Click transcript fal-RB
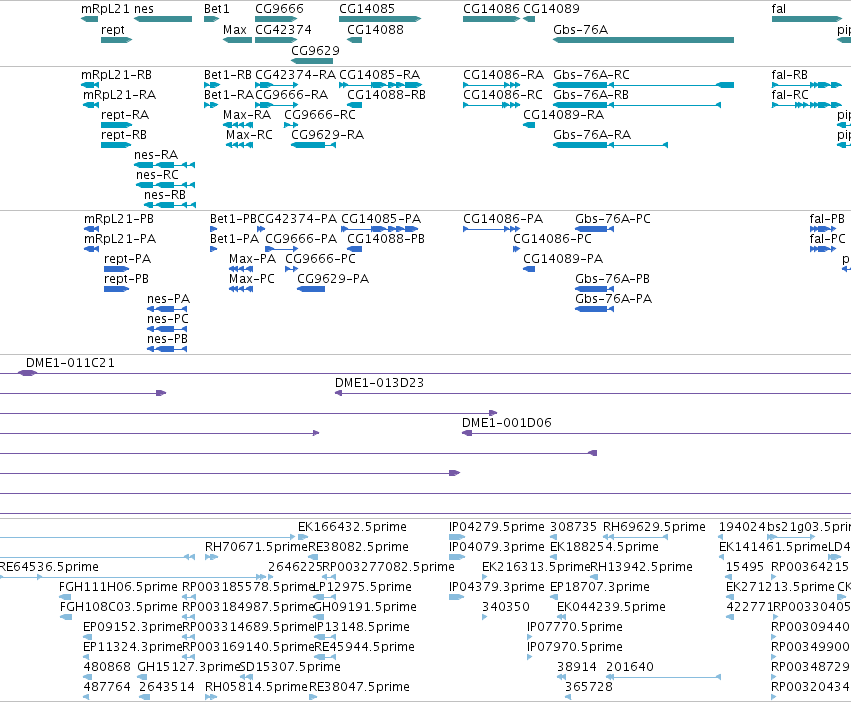Image resolution: width=851 pixels, height=702 pixels. pos(807,85)
